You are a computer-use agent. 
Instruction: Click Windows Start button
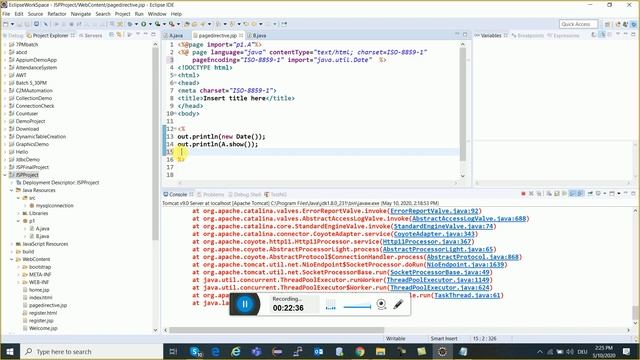click(10, 351)
